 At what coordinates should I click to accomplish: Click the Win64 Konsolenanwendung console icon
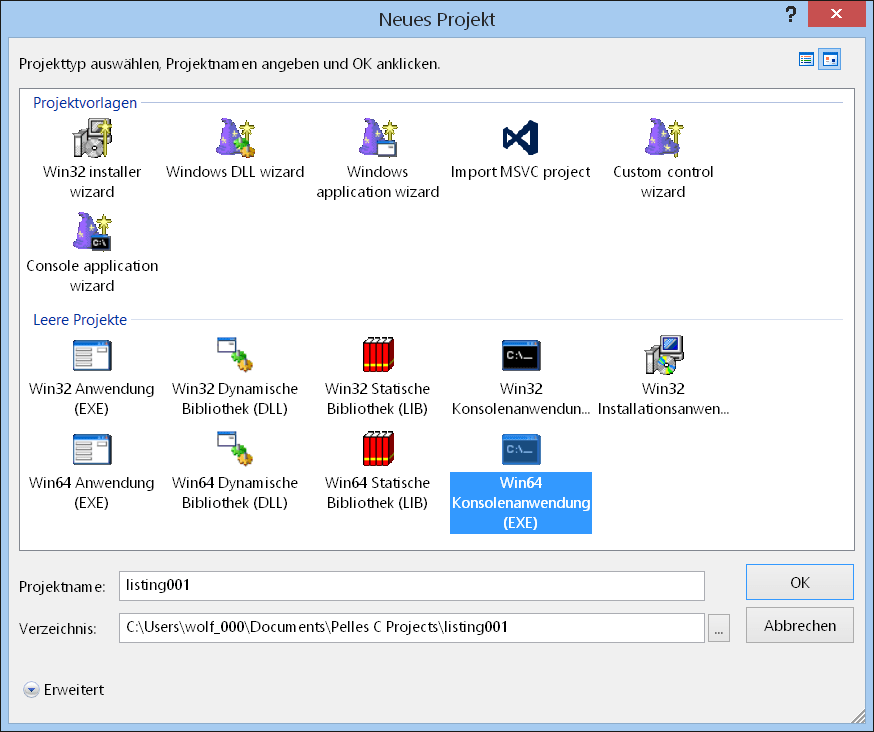click(x=521, y=449)
